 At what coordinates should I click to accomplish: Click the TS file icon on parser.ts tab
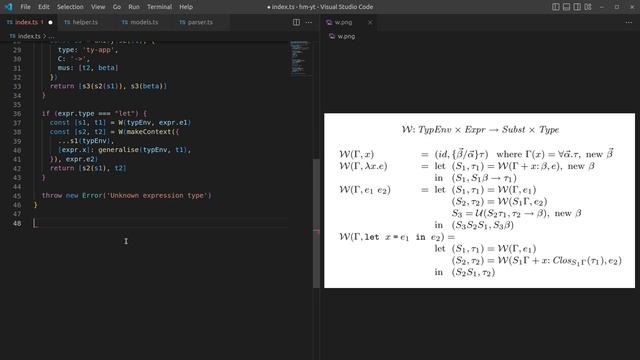182,22
